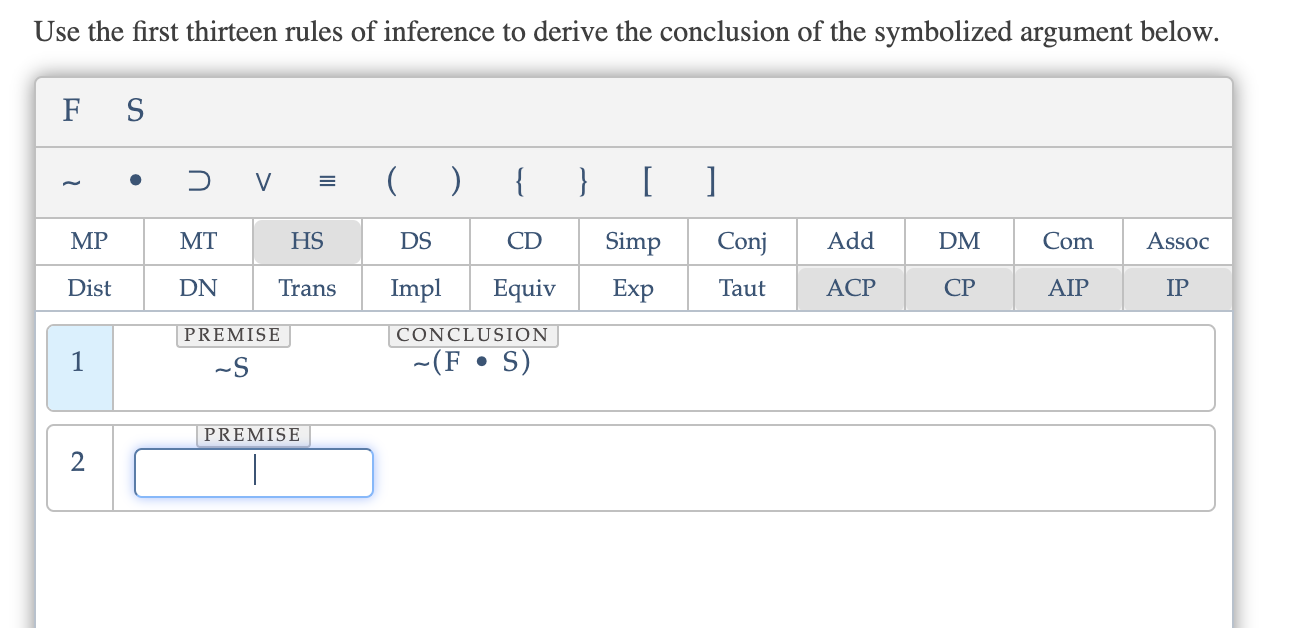
Task: Select the MP rule
Action: pos(89,241)
